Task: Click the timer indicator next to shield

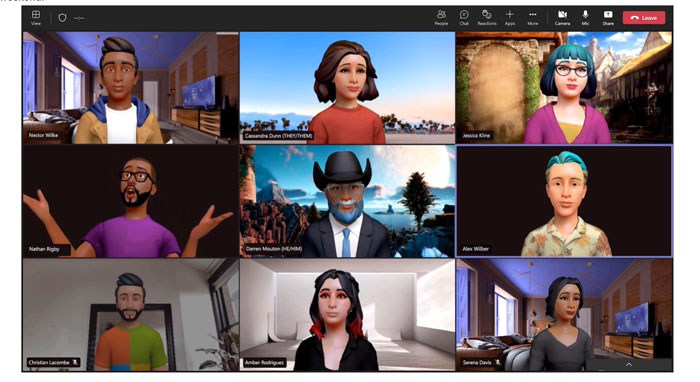Action: pyautogui.click(x=79, y=18)
